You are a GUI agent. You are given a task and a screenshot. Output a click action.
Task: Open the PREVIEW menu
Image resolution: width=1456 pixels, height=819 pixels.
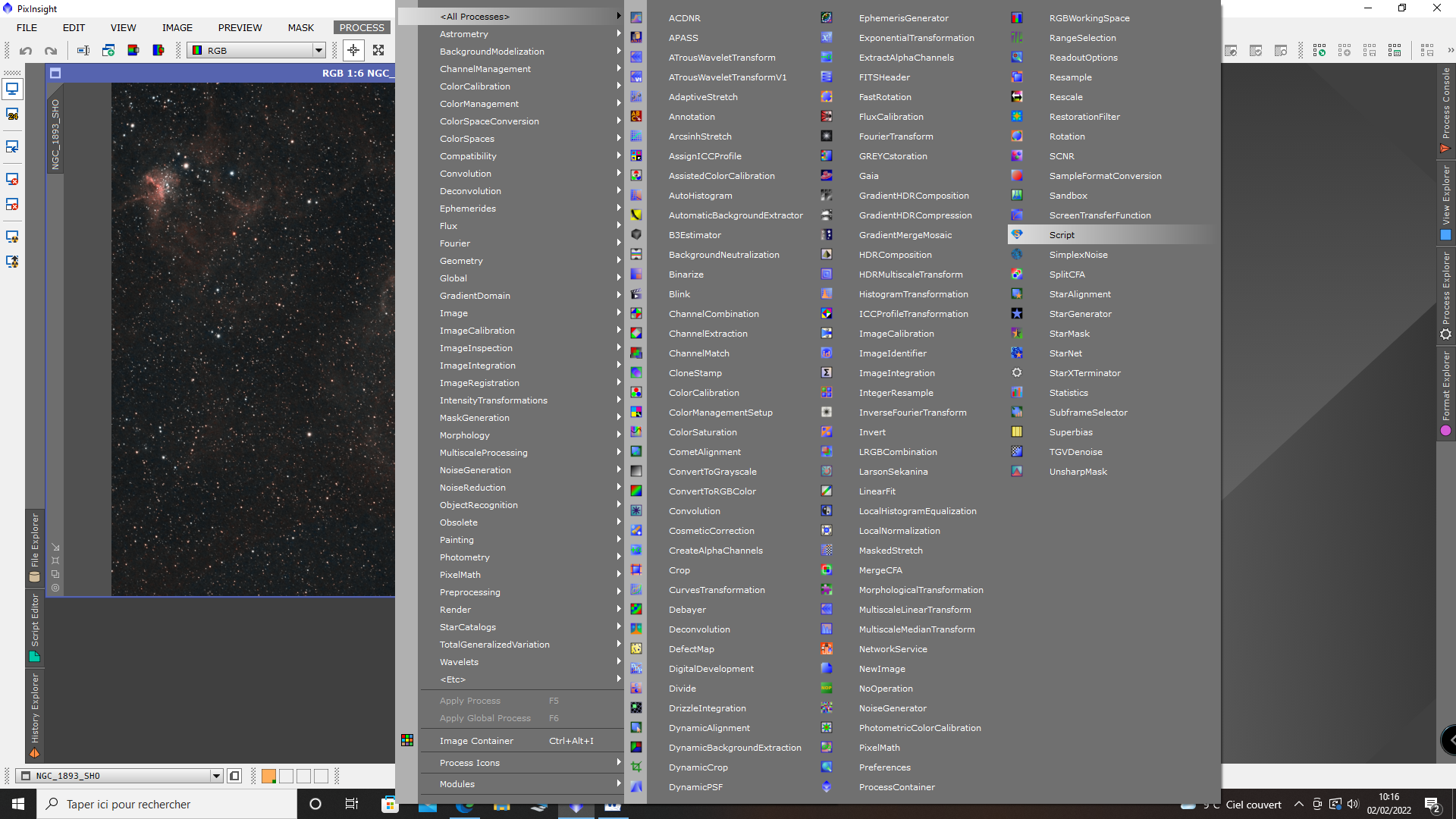(240, 28)
